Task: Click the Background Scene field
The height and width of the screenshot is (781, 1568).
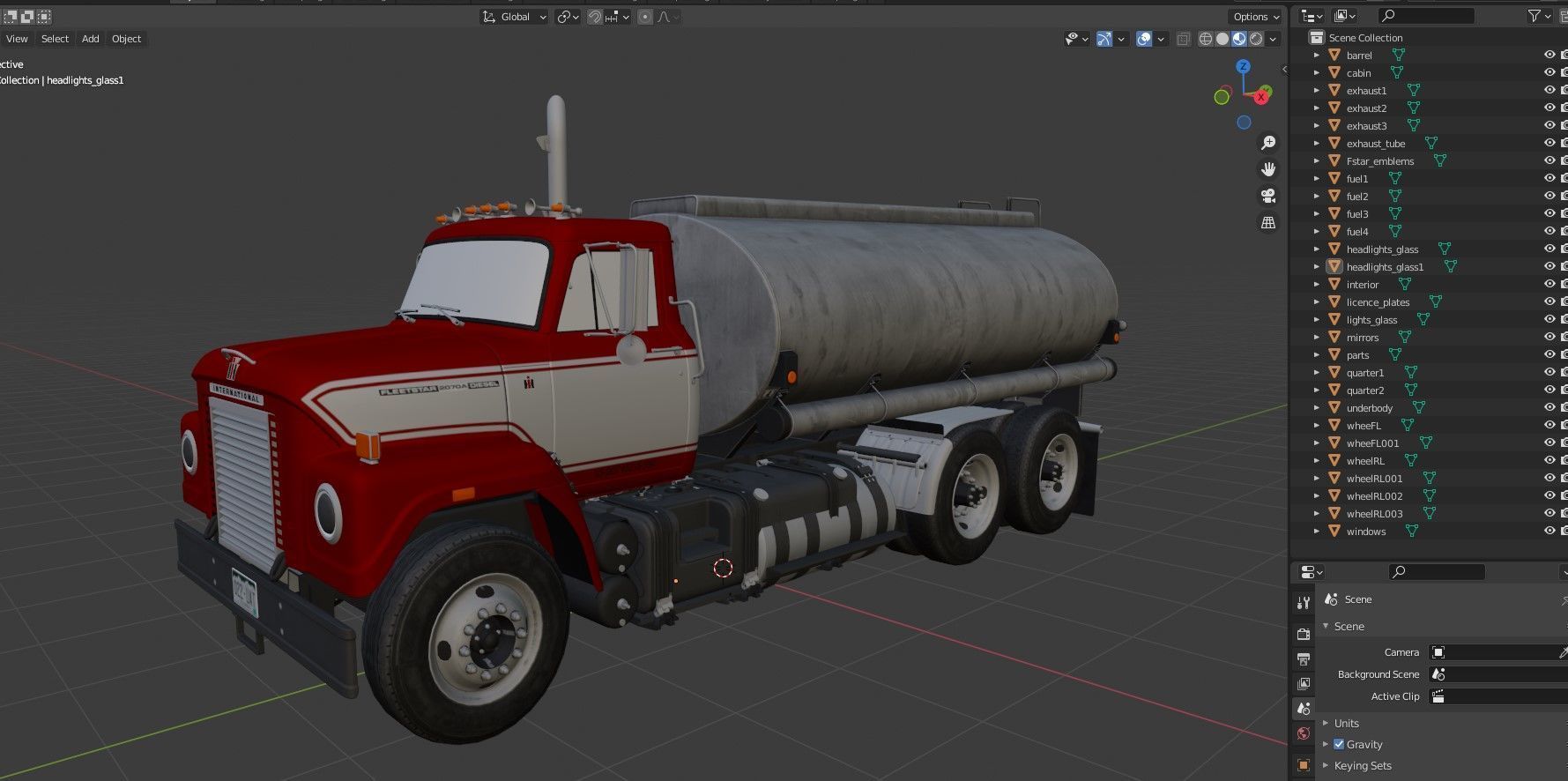Action: pyautogui.click(x=1497, y=674)
